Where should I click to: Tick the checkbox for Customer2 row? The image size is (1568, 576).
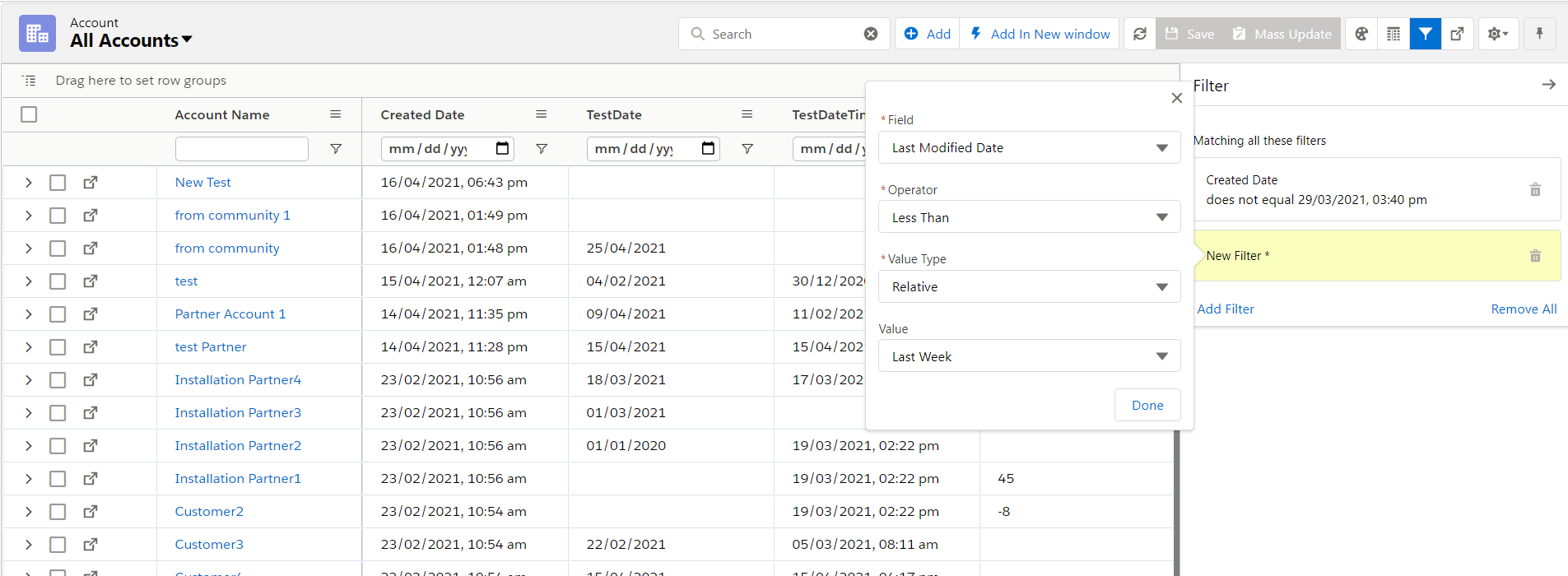tap(58, 511)
